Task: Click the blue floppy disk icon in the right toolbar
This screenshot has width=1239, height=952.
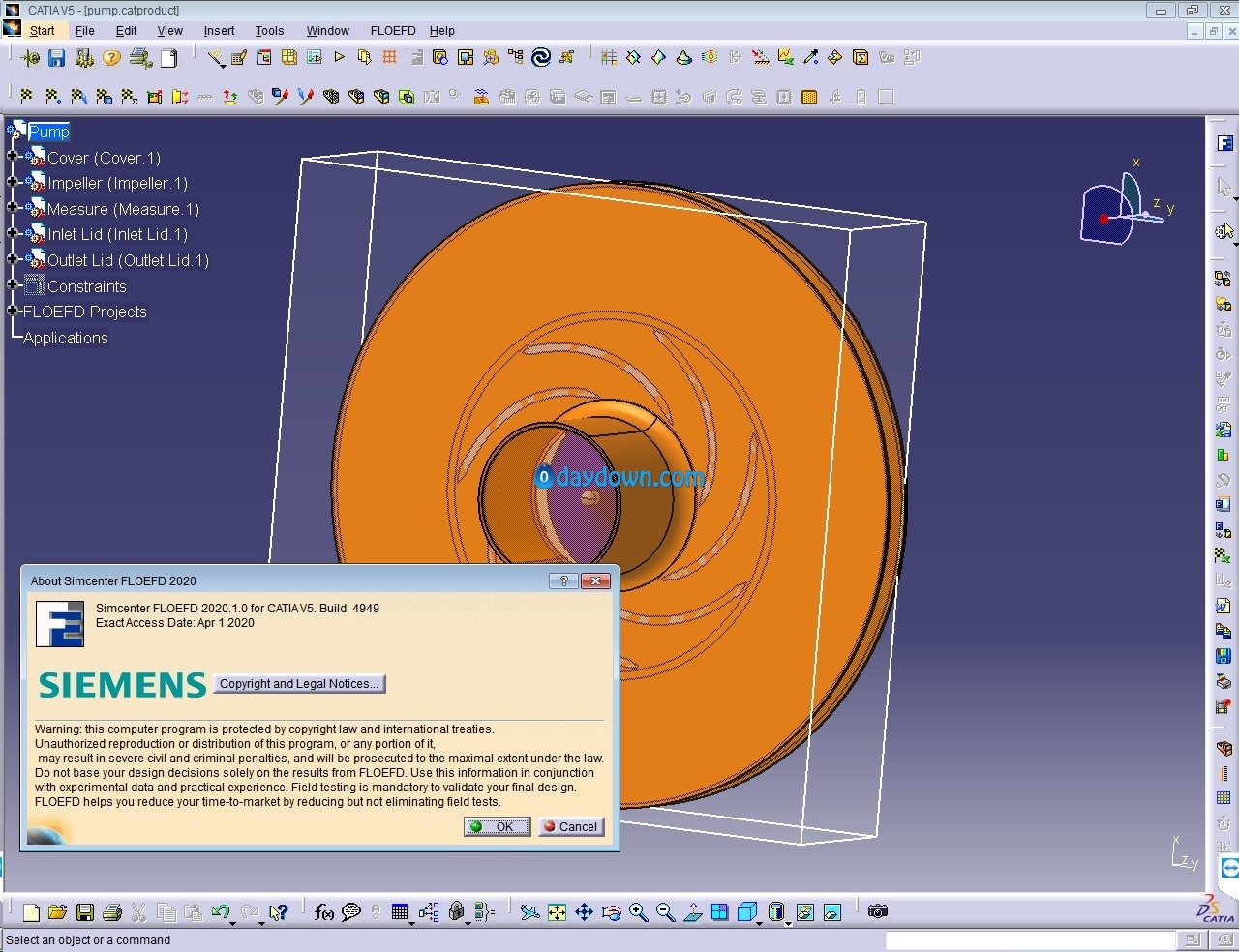Action: click(1224, 656)
